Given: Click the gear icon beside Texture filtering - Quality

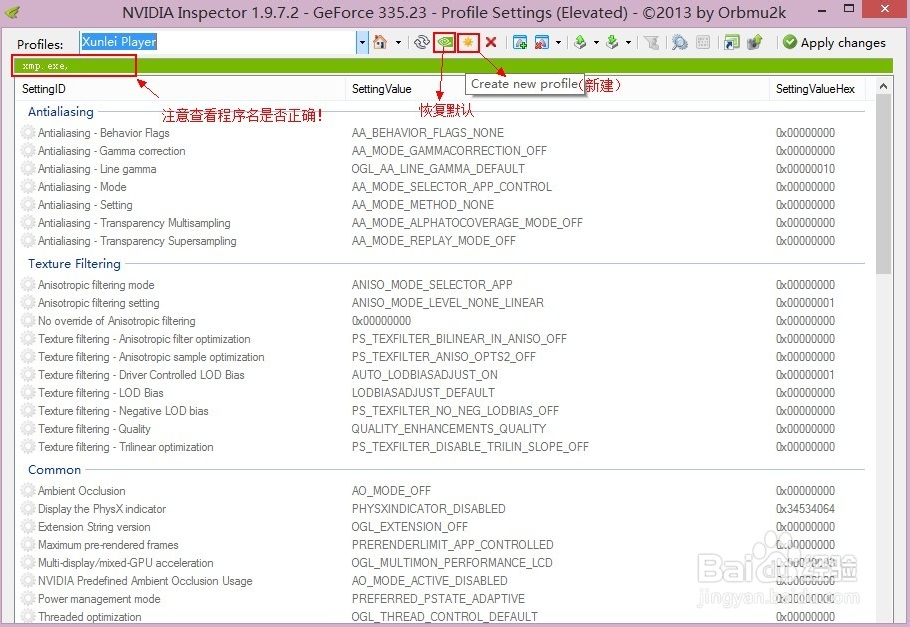Looking at the screenshot, I should tap(28, 428).
